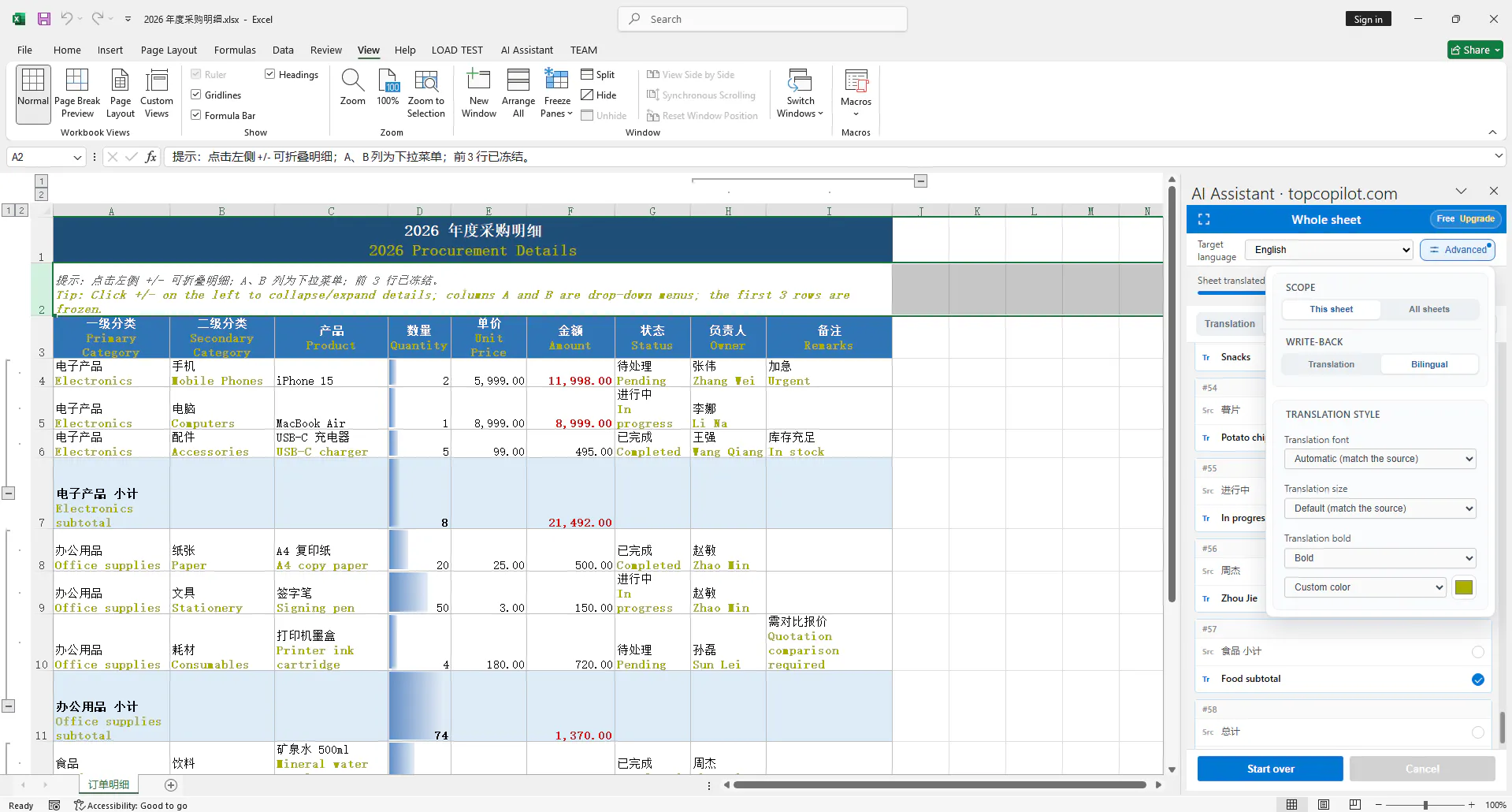Screen dimensions: 1512x812
Task: Select Food subtotal translation radio
Action: [x=1478, y=680]
